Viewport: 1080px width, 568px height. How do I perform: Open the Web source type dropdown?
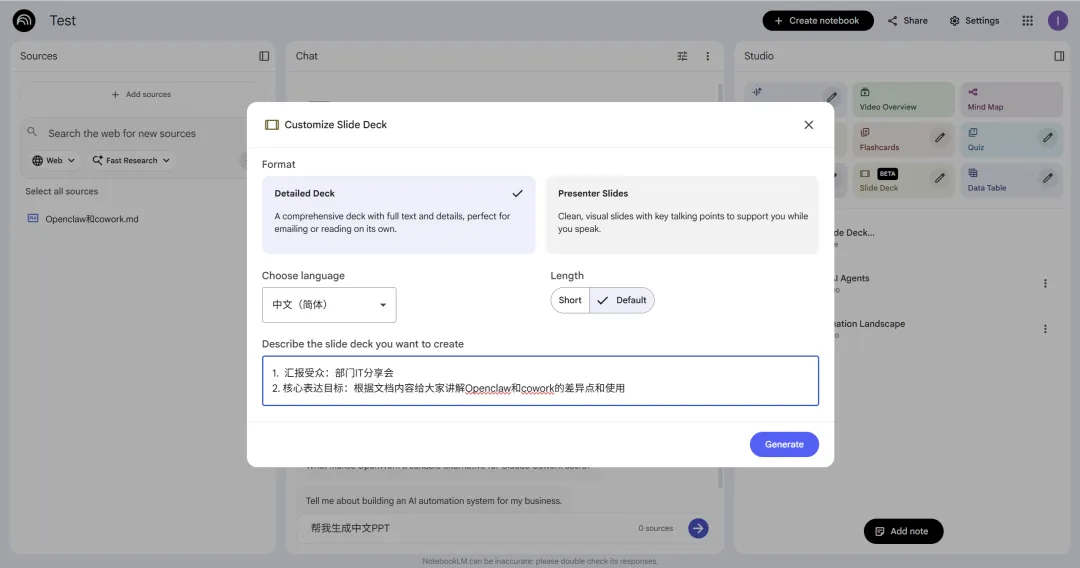pyautogui.click(x=54, y=160)
